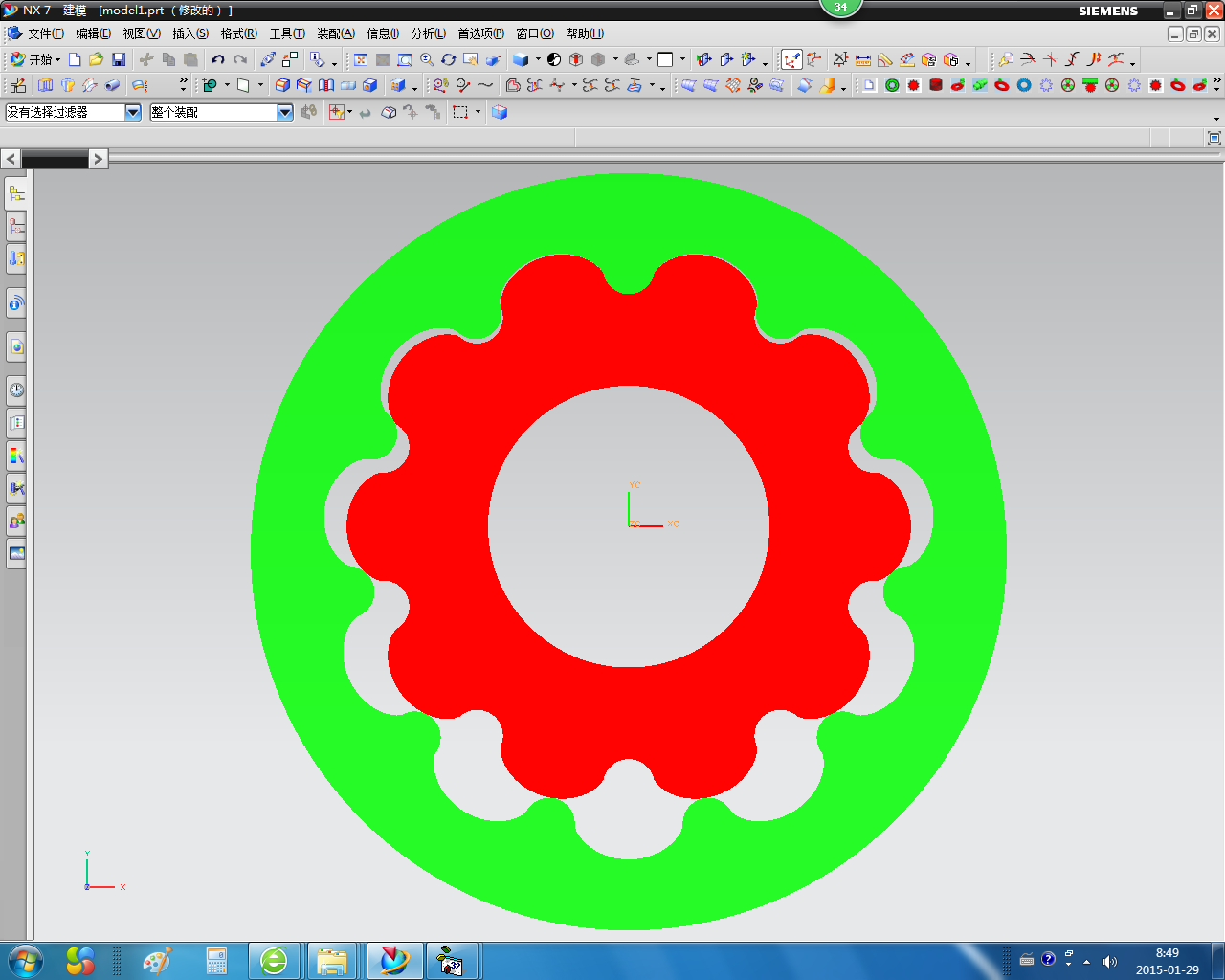Open the selection filter dropdown
Image resolution: width=1225 pixels, height=980 pixels.
pos(133,112)
